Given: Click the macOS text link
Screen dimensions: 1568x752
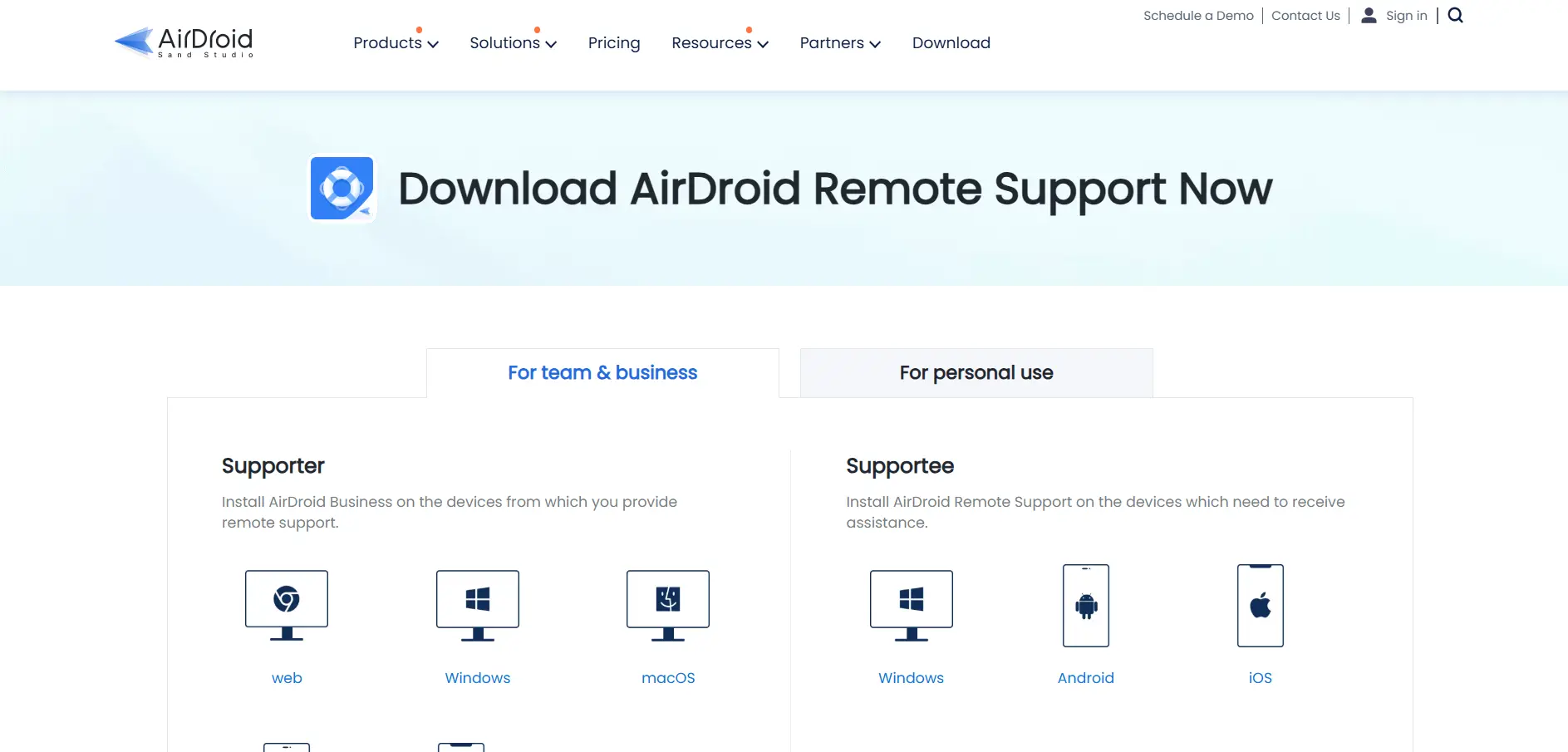Looking at the screenshot, I should [668, 678].
